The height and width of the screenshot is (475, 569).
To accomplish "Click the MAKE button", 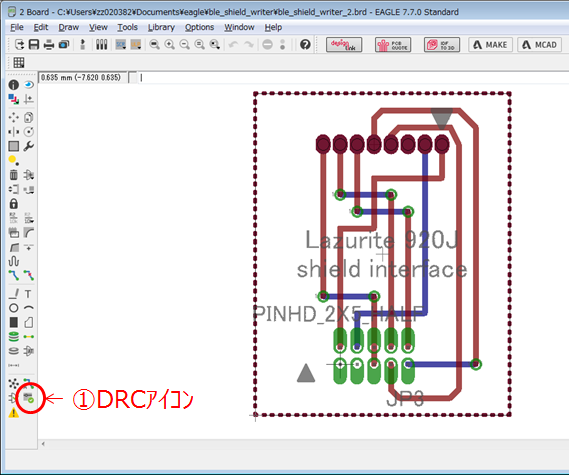I will tap(490, 45).
